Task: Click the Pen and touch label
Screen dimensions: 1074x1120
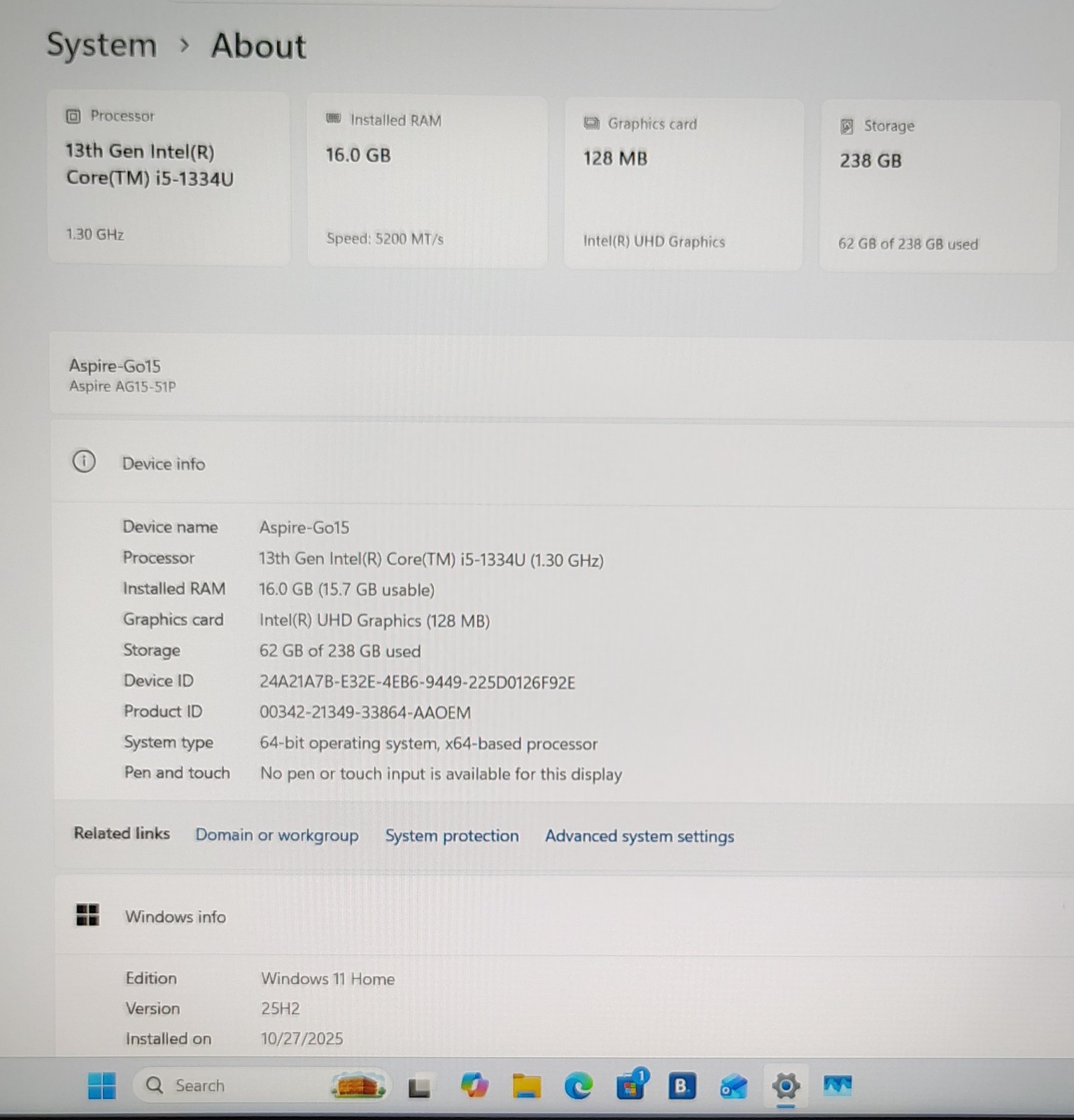Action: click(177, 773)
